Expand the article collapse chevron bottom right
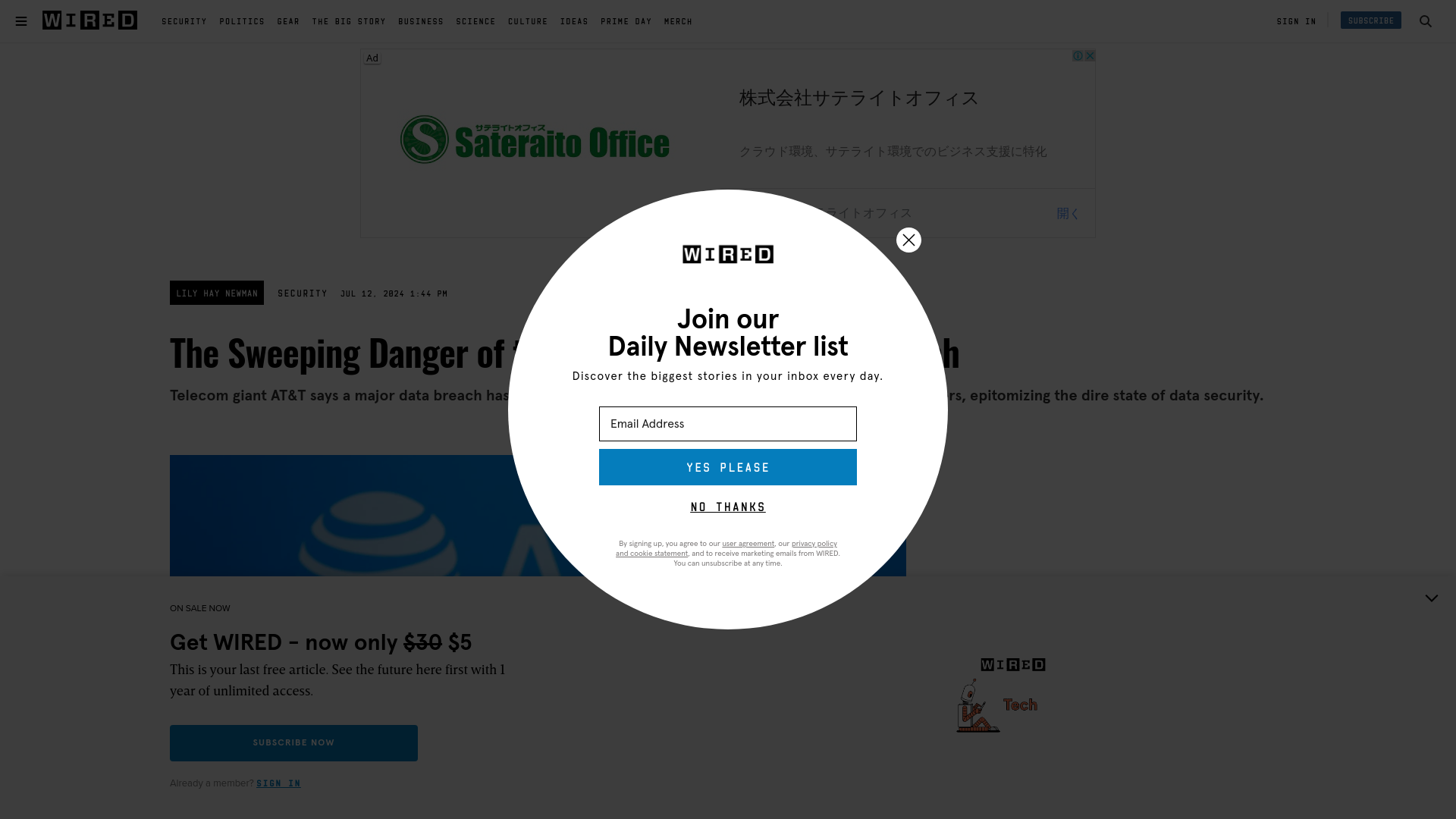The image size is (1456, 819). 1431,598
